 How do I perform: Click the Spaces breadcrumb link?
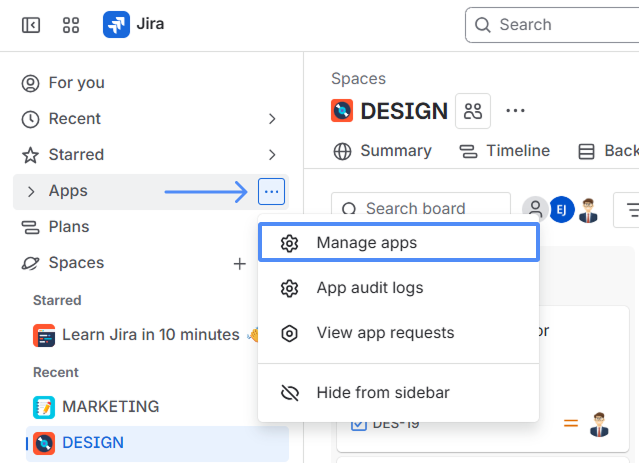coord(358,79)
